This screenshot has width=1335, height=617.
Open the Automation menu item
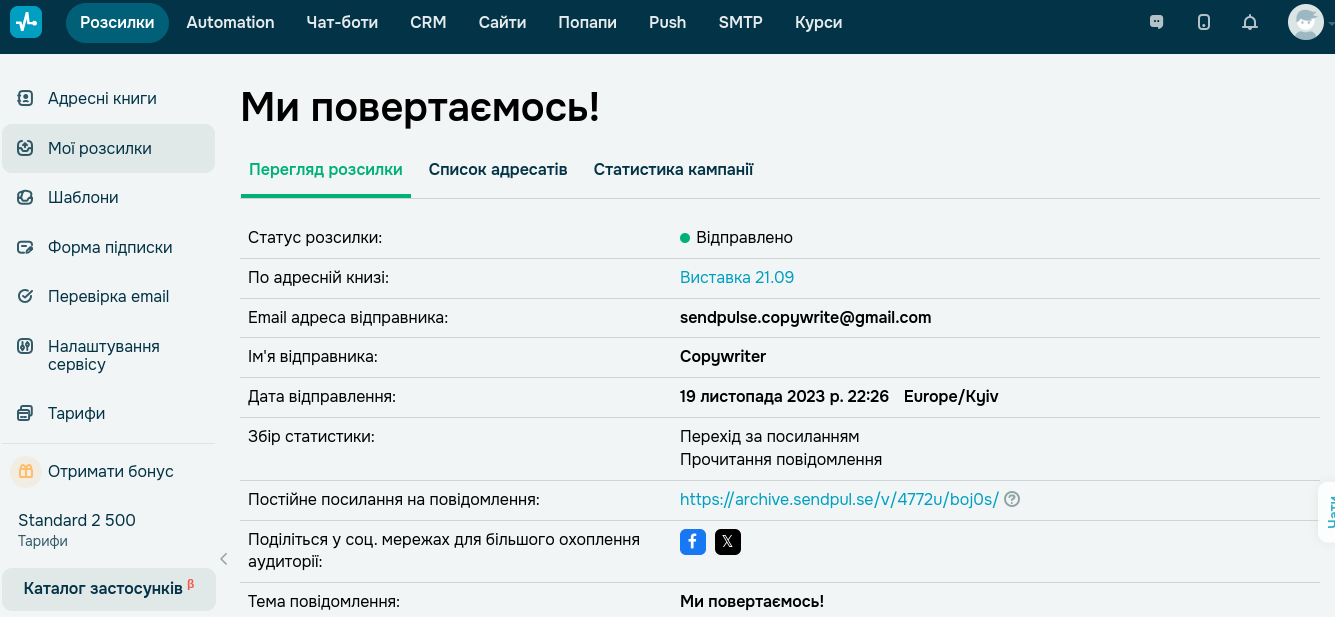pyautogui.click(x=230, y=22)
